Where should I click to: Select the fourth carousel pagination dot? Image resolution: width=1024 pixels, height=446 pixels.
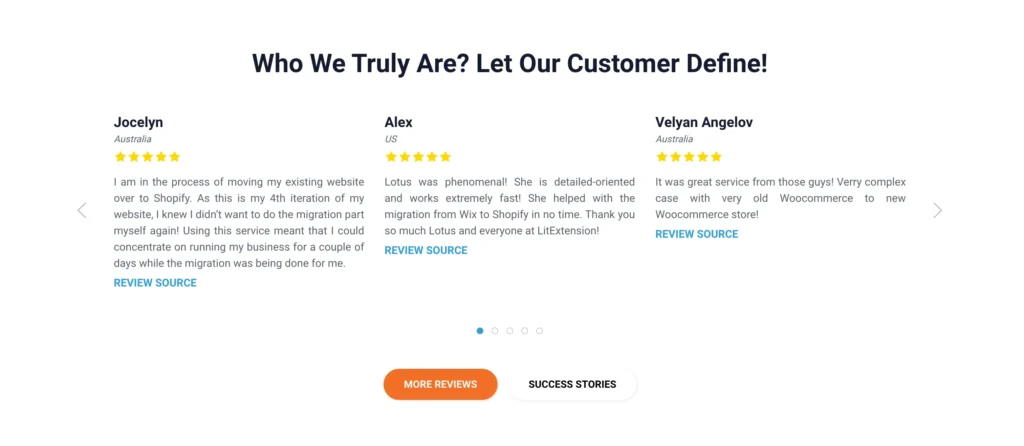524,330
